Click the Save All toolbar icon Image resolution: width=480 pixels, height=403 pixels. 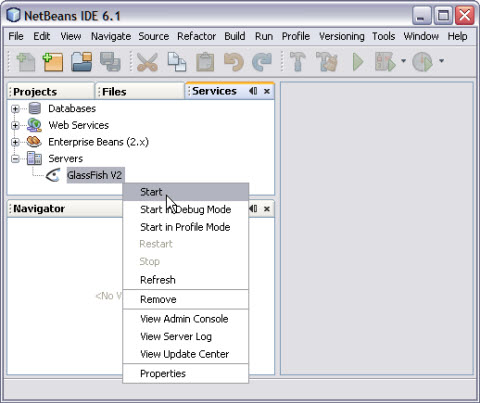110,62
